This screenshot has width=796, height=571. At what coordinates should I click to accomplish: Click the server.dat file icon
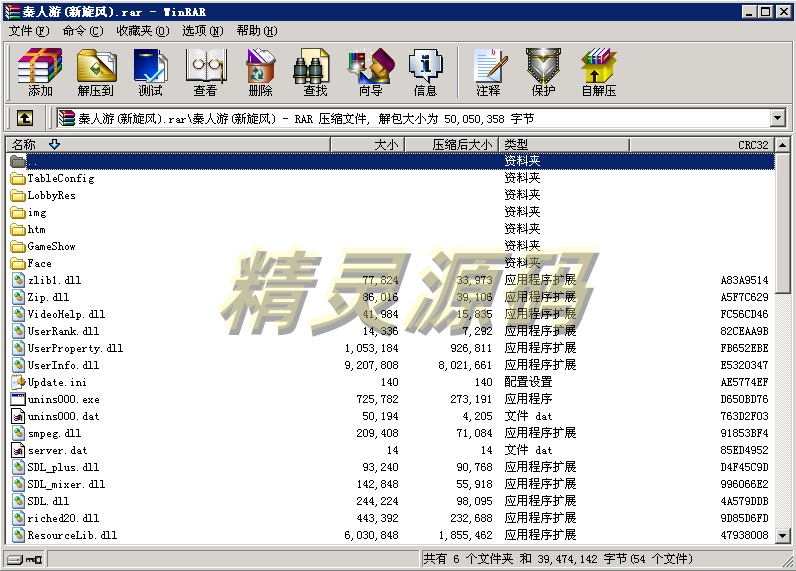tap(18, 450)
